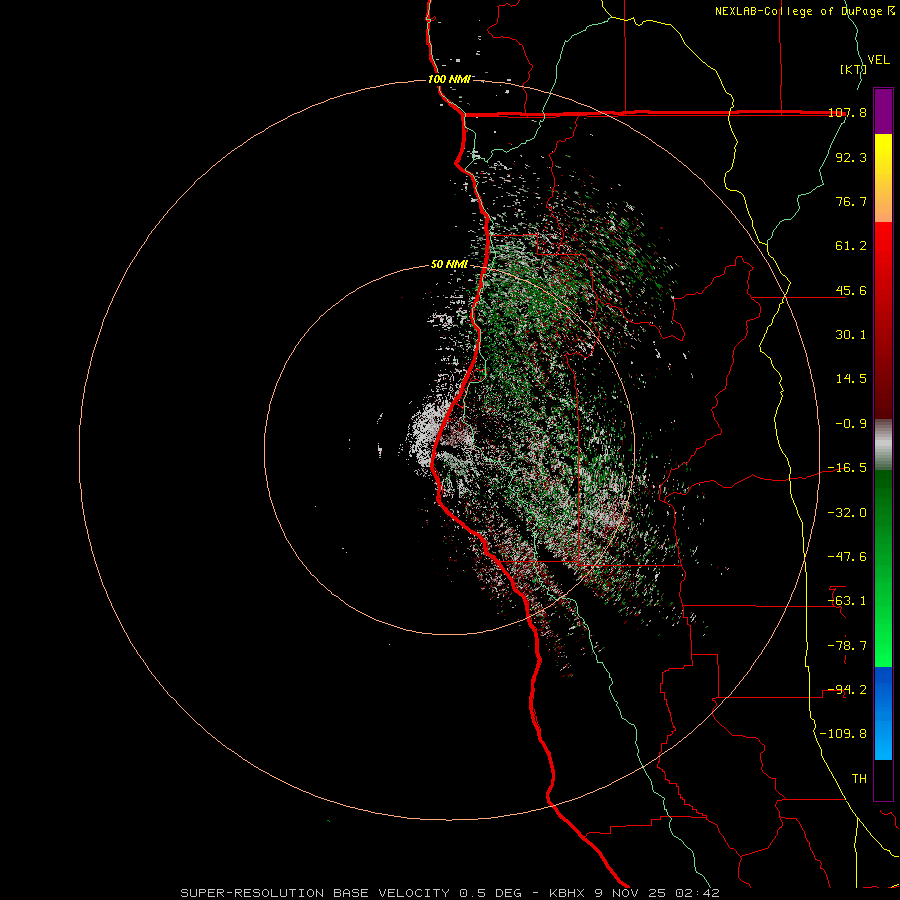The image size is (900, 900).
Task: Click the 30.1 velocity scale value
Action: pos(851,335)
